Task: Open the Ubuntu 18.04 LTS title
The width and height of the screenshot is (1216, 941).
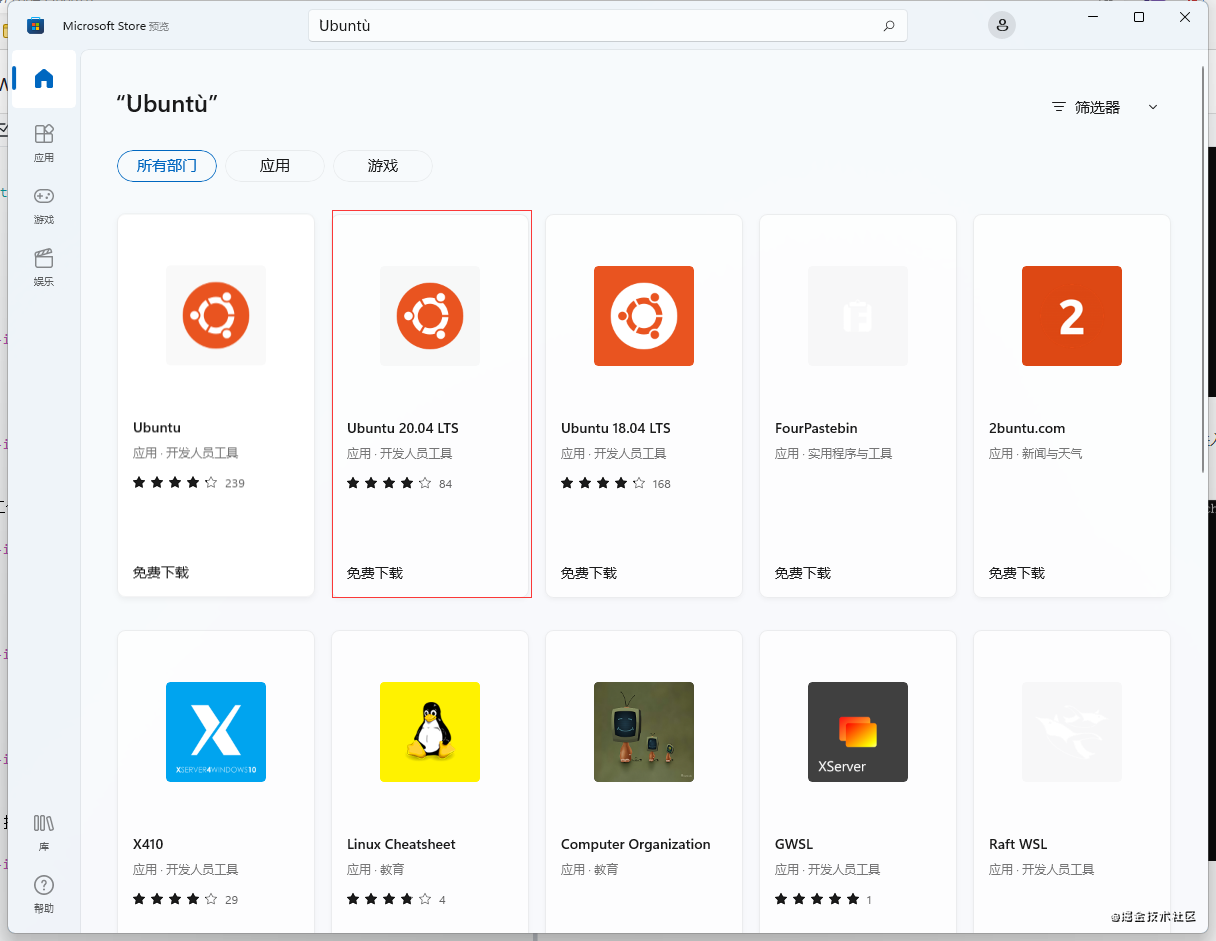Action: coord(616,428)
